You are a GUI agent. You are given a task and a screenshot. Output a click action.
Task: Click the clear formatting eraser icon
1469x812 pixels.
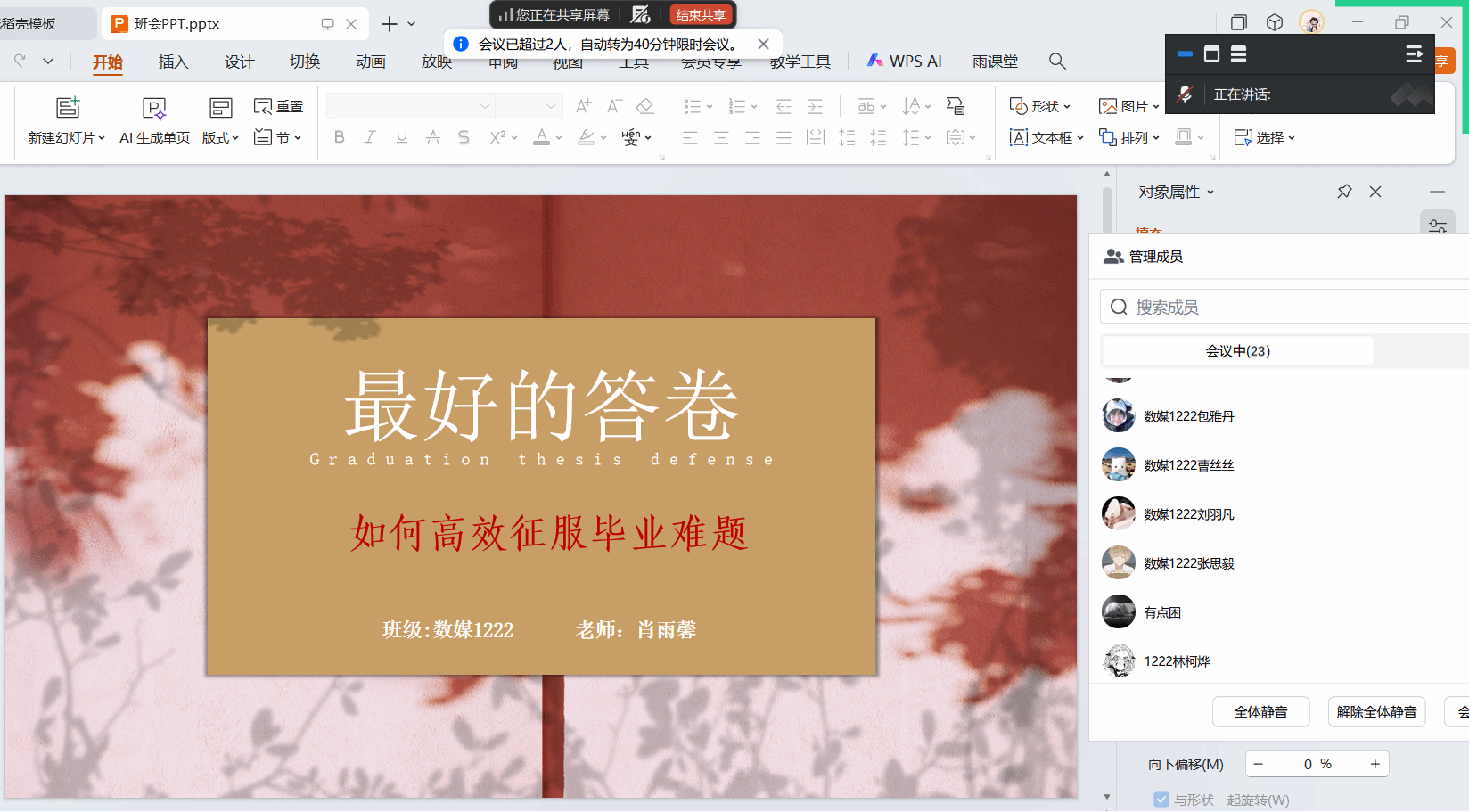[x=644, y=107]
